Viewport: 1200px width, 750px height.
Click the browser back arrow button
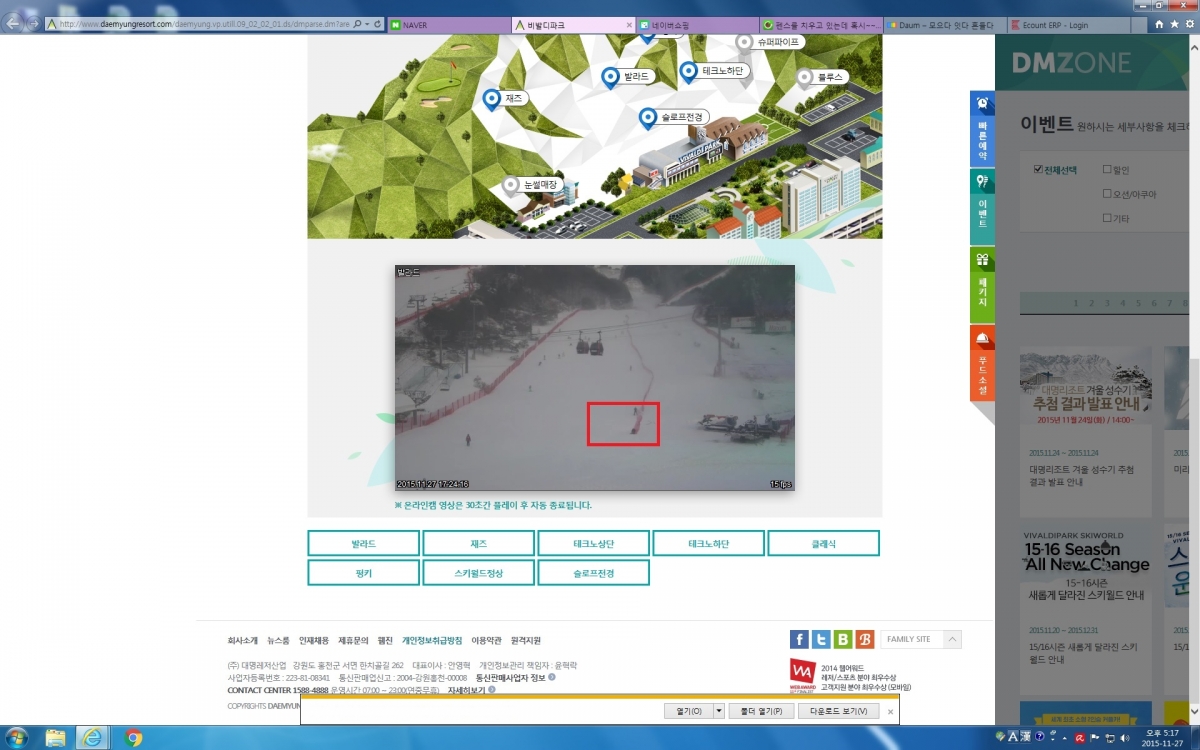click(14, 22)
